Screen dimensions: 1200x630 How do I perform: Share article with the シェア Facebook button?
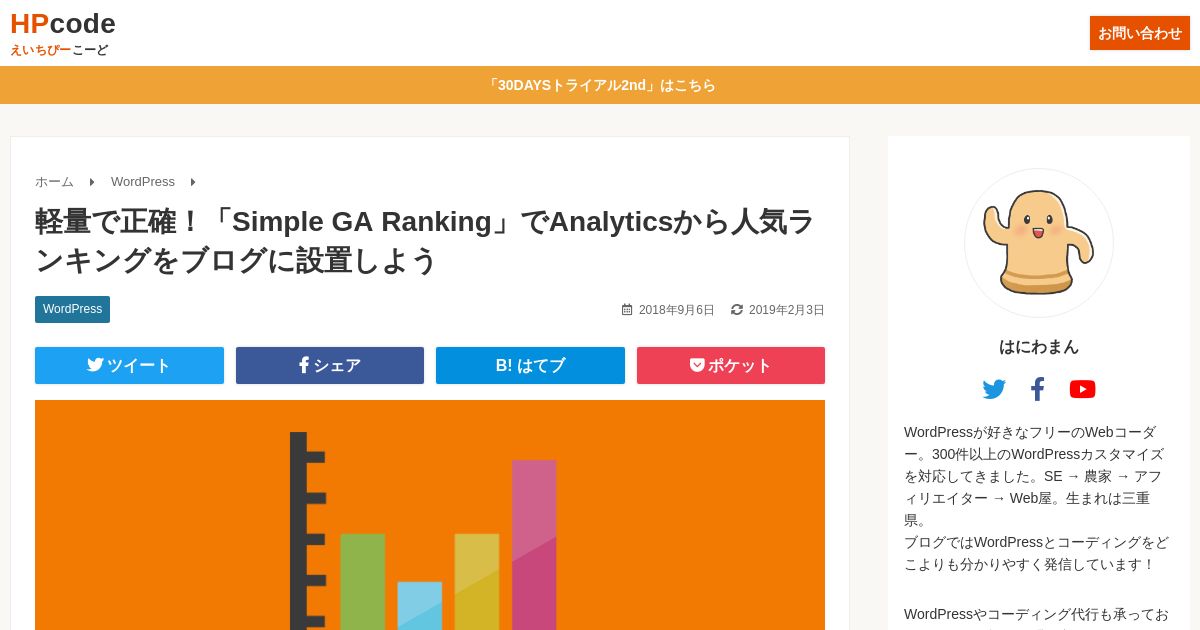330,366
